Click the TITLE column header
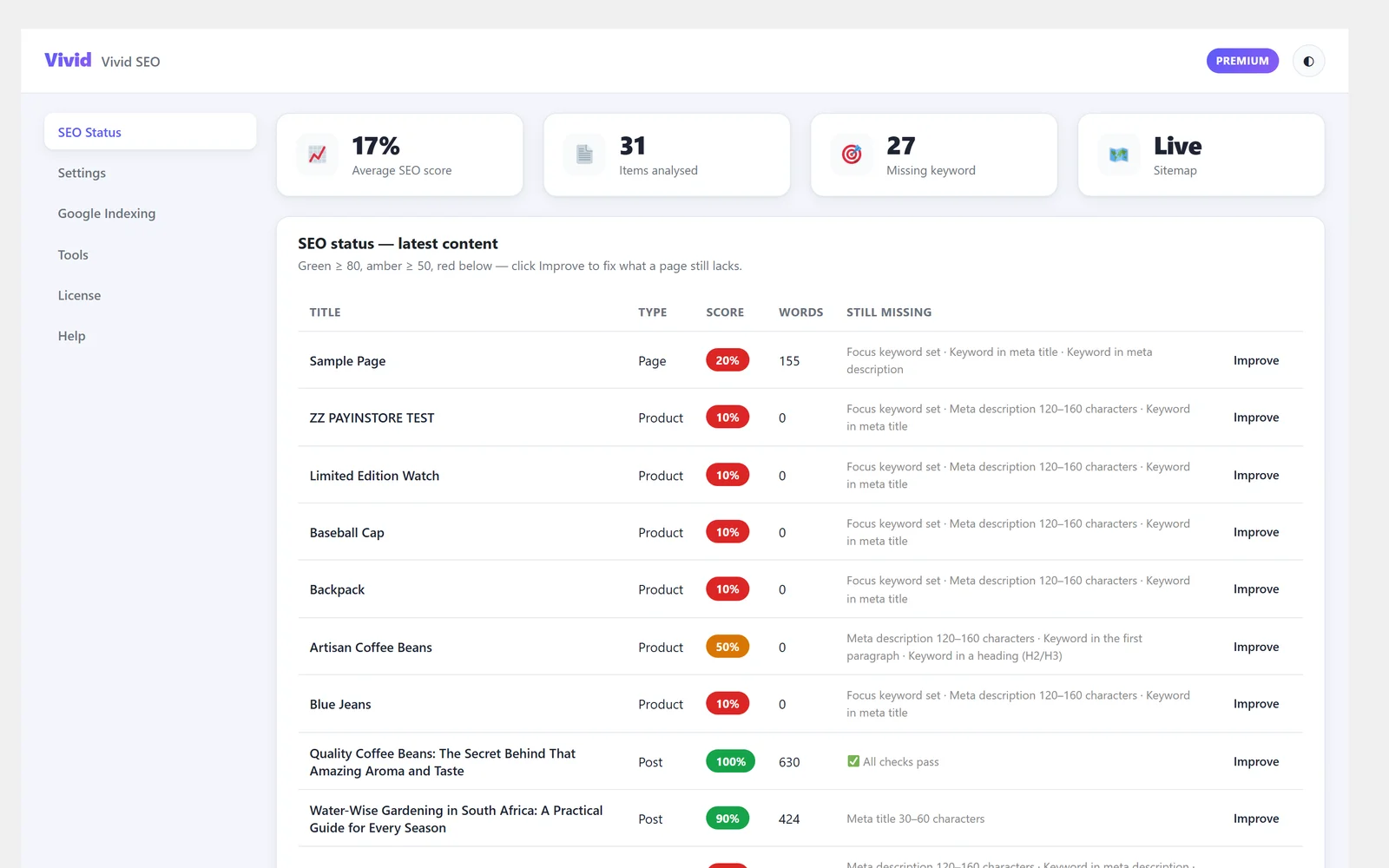1389x868 pixels. (325, 312)
